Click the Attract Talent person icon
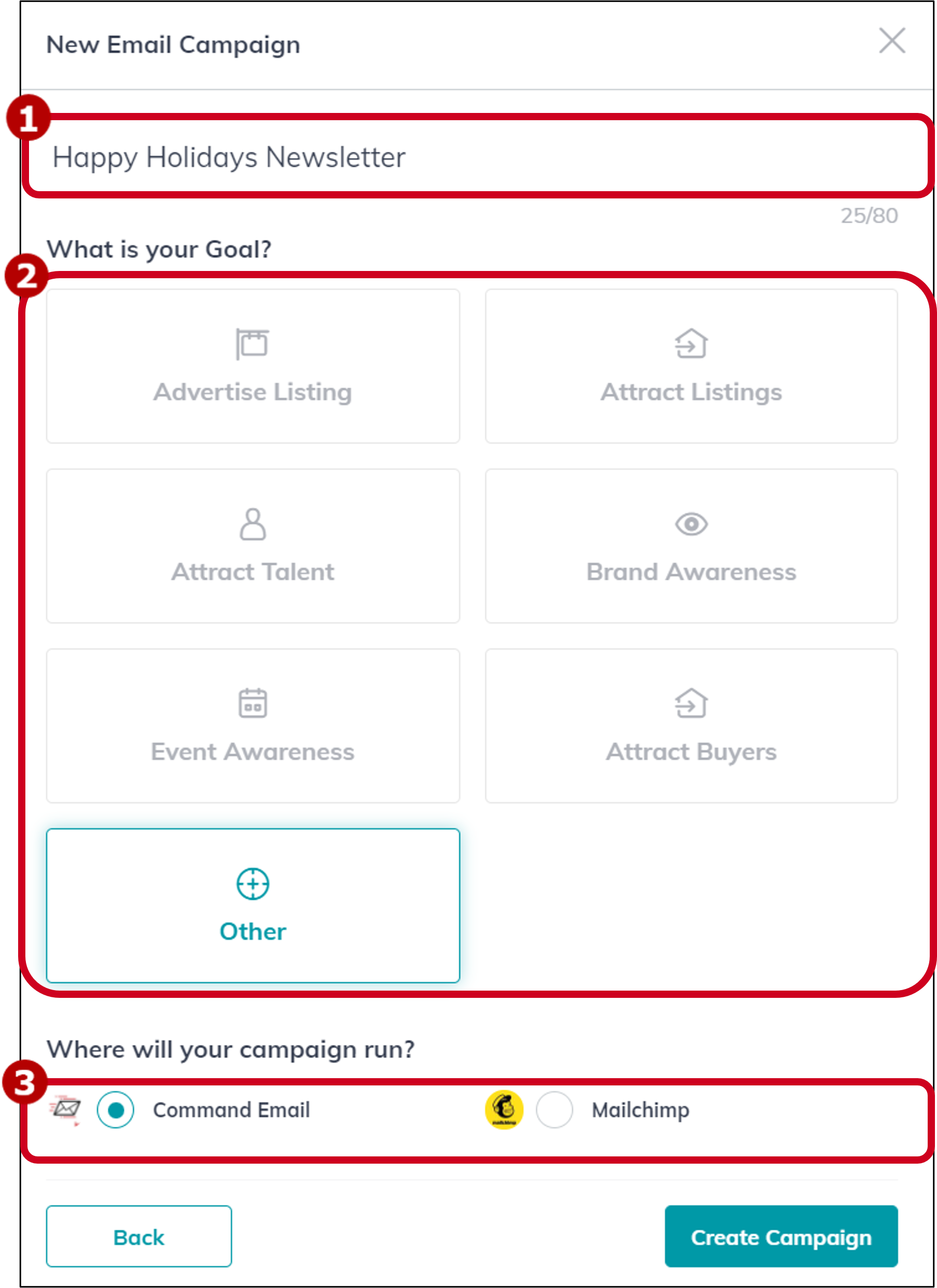Image resolution: width=937 pixels, height=1288 pixels. coord(253,524)
